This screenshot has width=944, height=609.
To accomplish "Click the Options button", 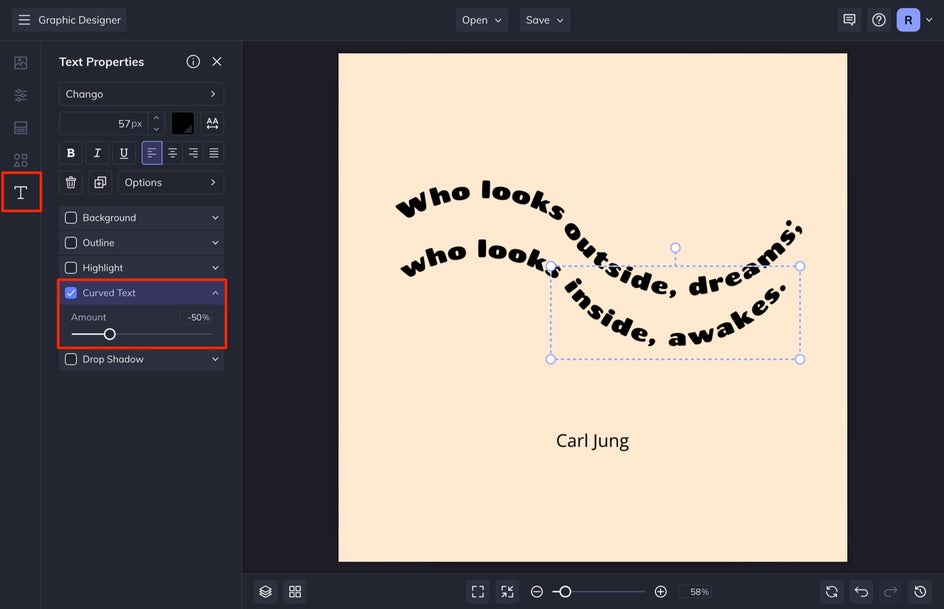I will pyautogui.click(x=171, y=183).
